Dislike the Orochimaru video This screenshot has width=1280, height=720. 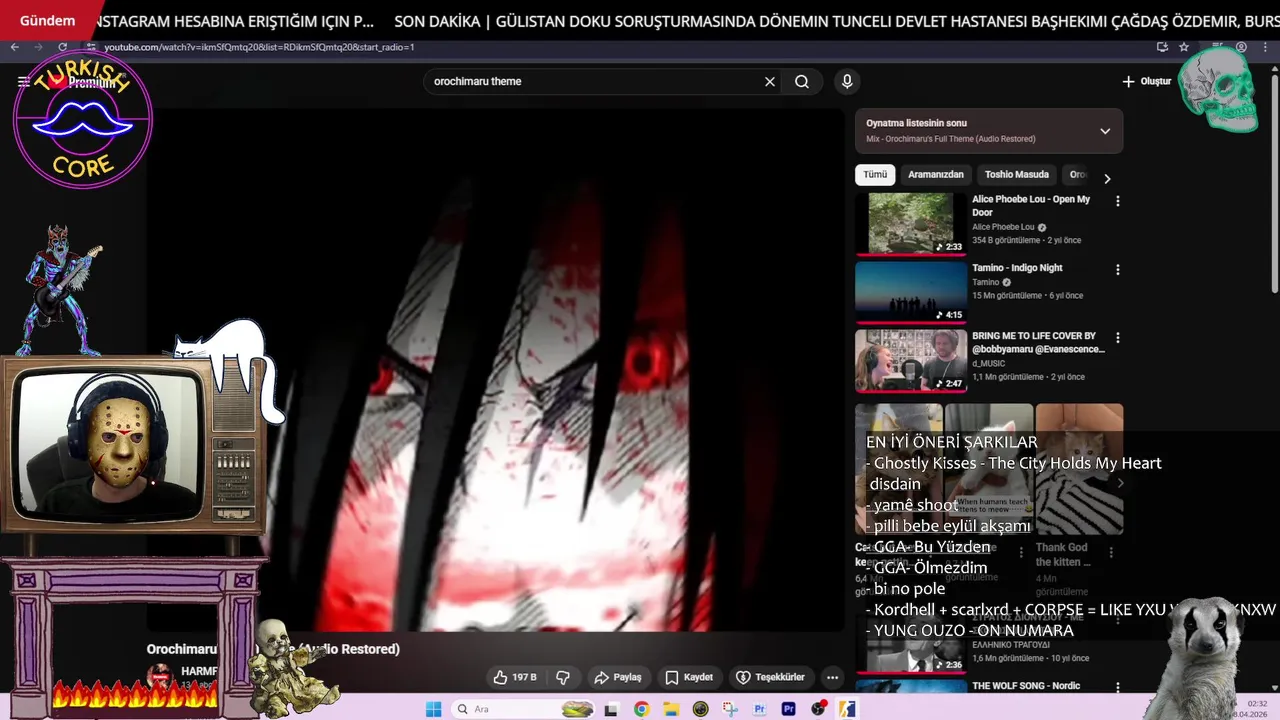563,677
